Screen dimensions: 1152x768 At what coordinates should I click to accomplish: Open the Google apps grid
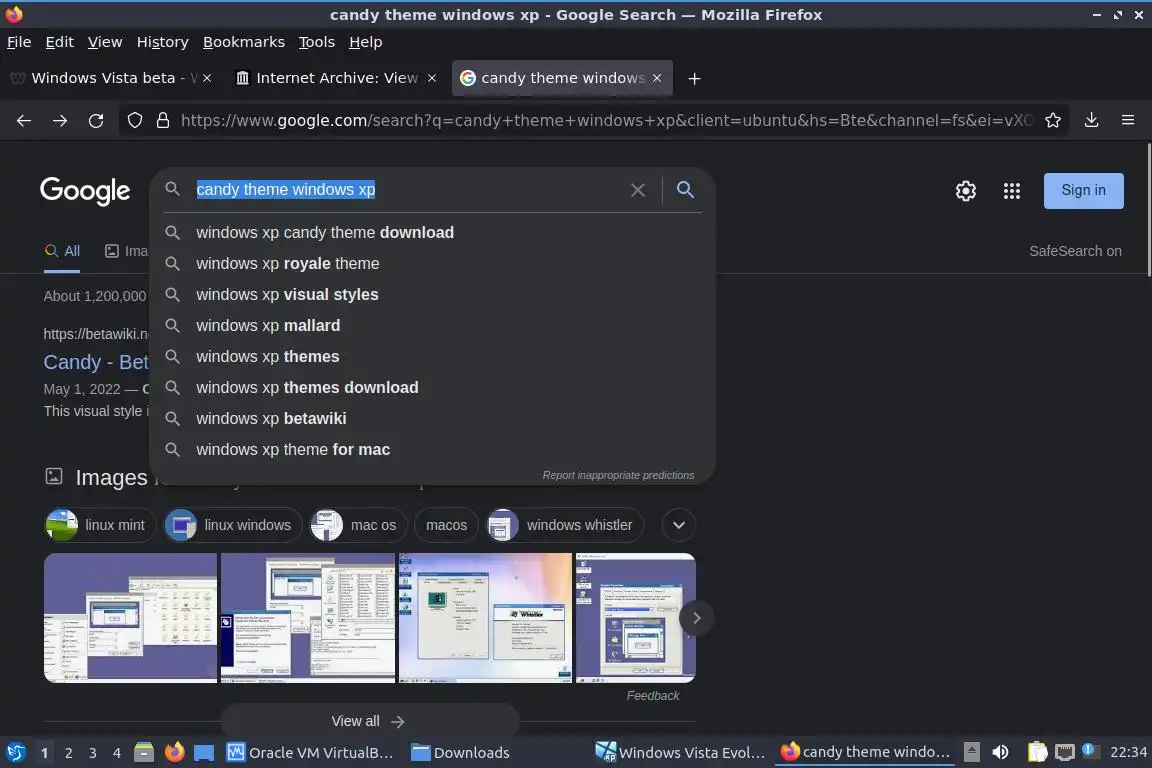pos(1012,191)
